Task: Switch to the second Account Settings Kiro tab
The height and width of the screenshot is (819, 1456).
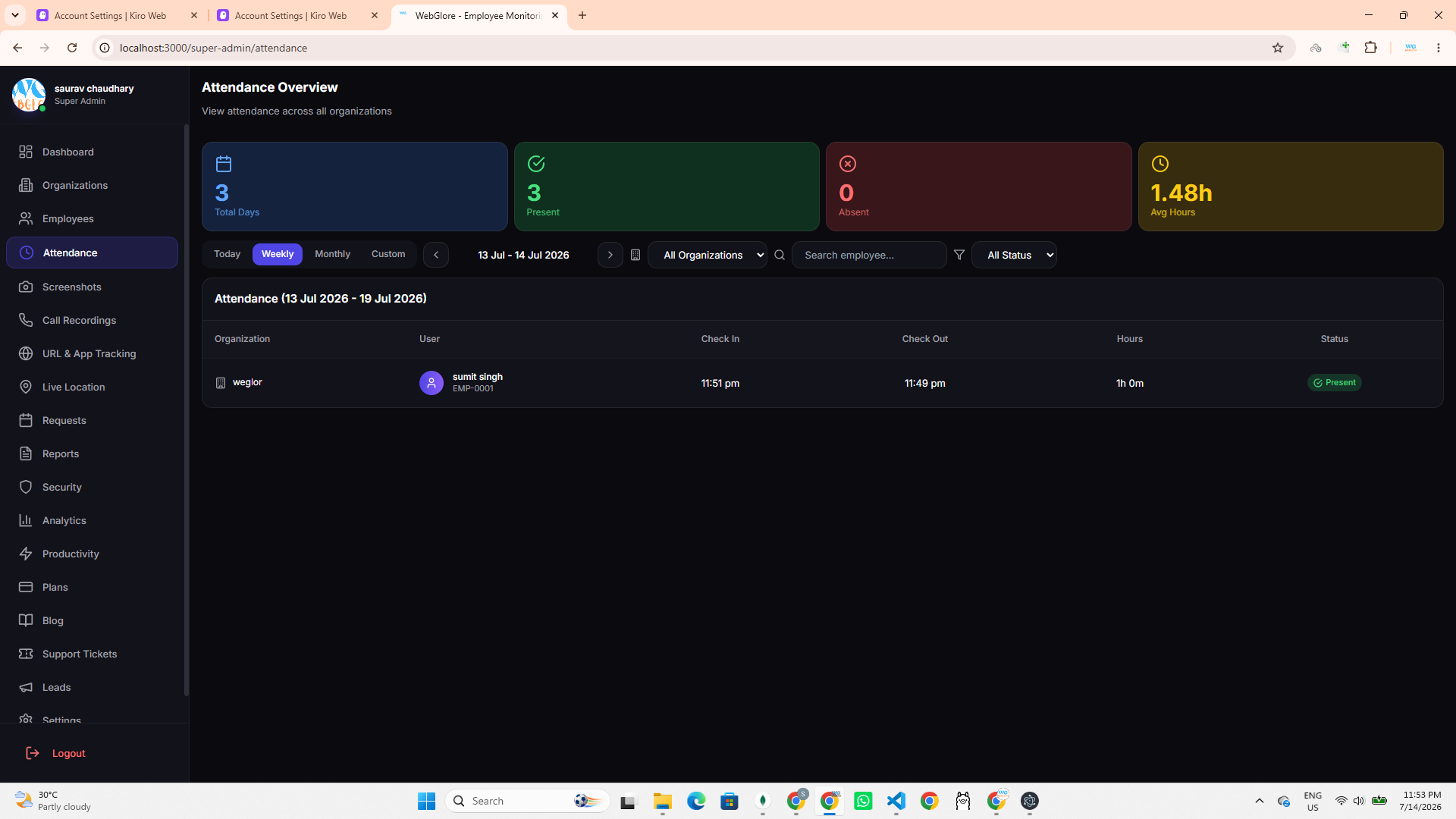Action: (x=290, y=15)
